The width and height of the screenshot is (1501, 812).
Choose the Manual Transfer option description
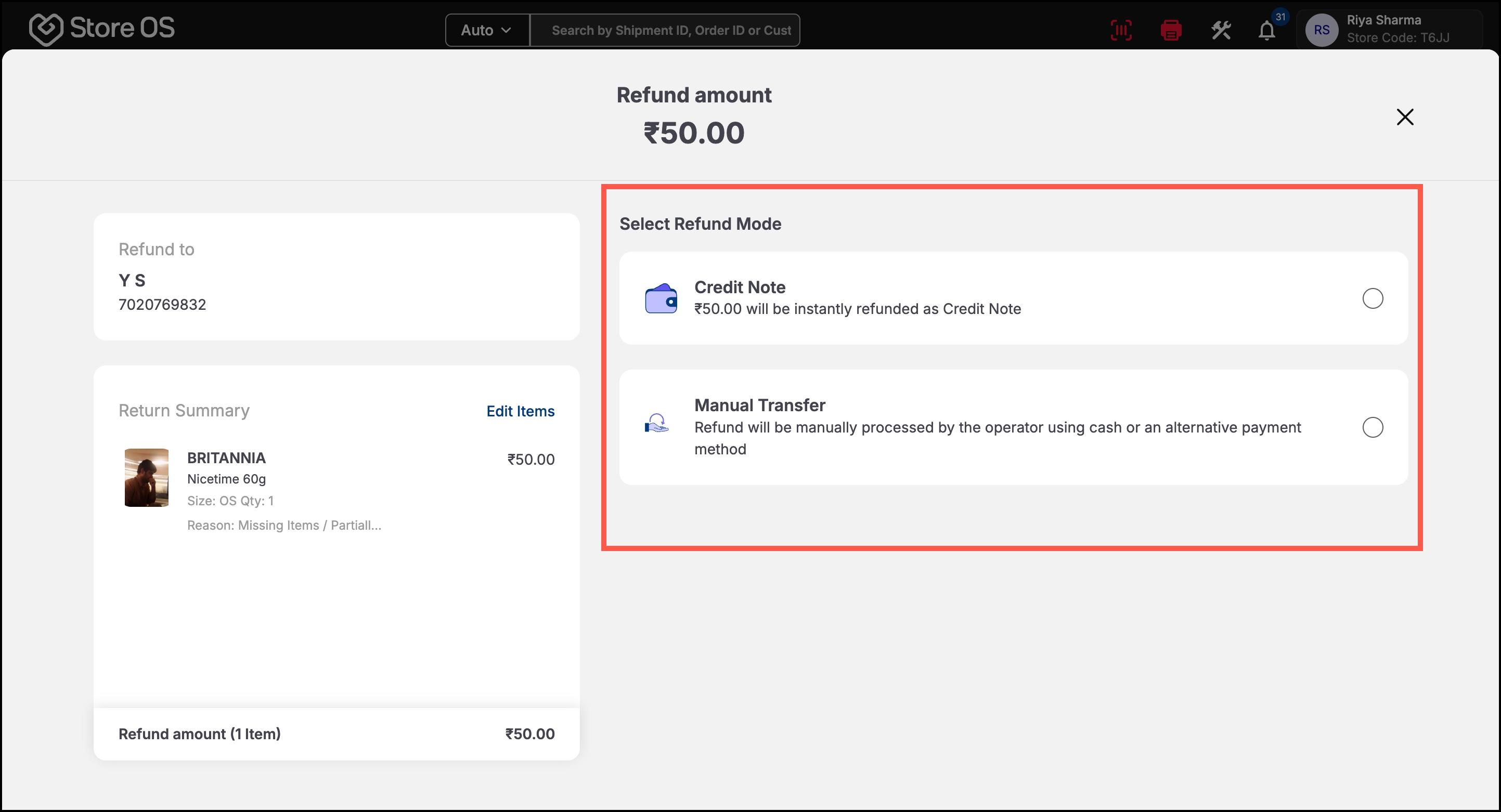tap(997, 438)
